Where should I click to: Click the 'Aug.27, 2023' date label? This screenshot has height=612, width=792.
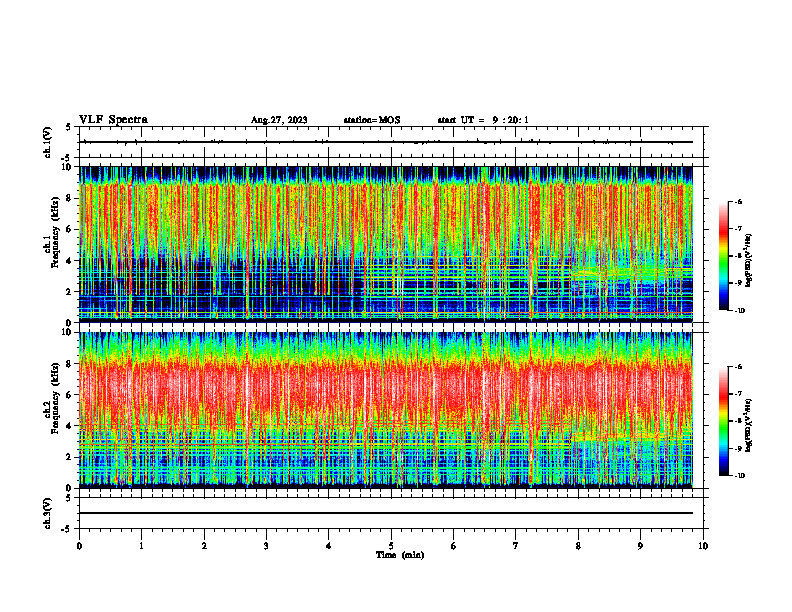coord(279,120)
